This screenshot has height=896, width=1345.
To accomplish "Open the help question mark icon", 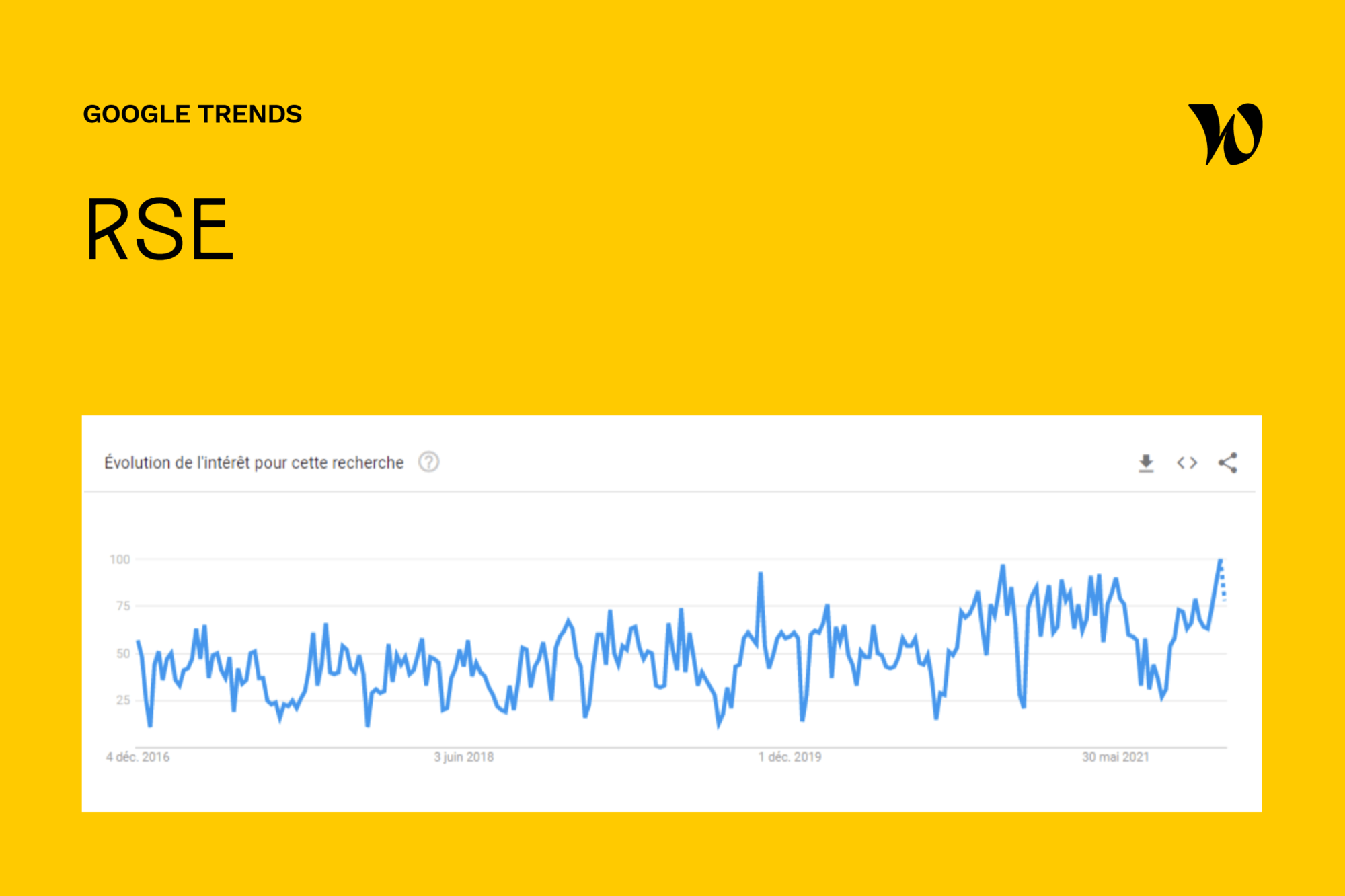I will [428, 462].
